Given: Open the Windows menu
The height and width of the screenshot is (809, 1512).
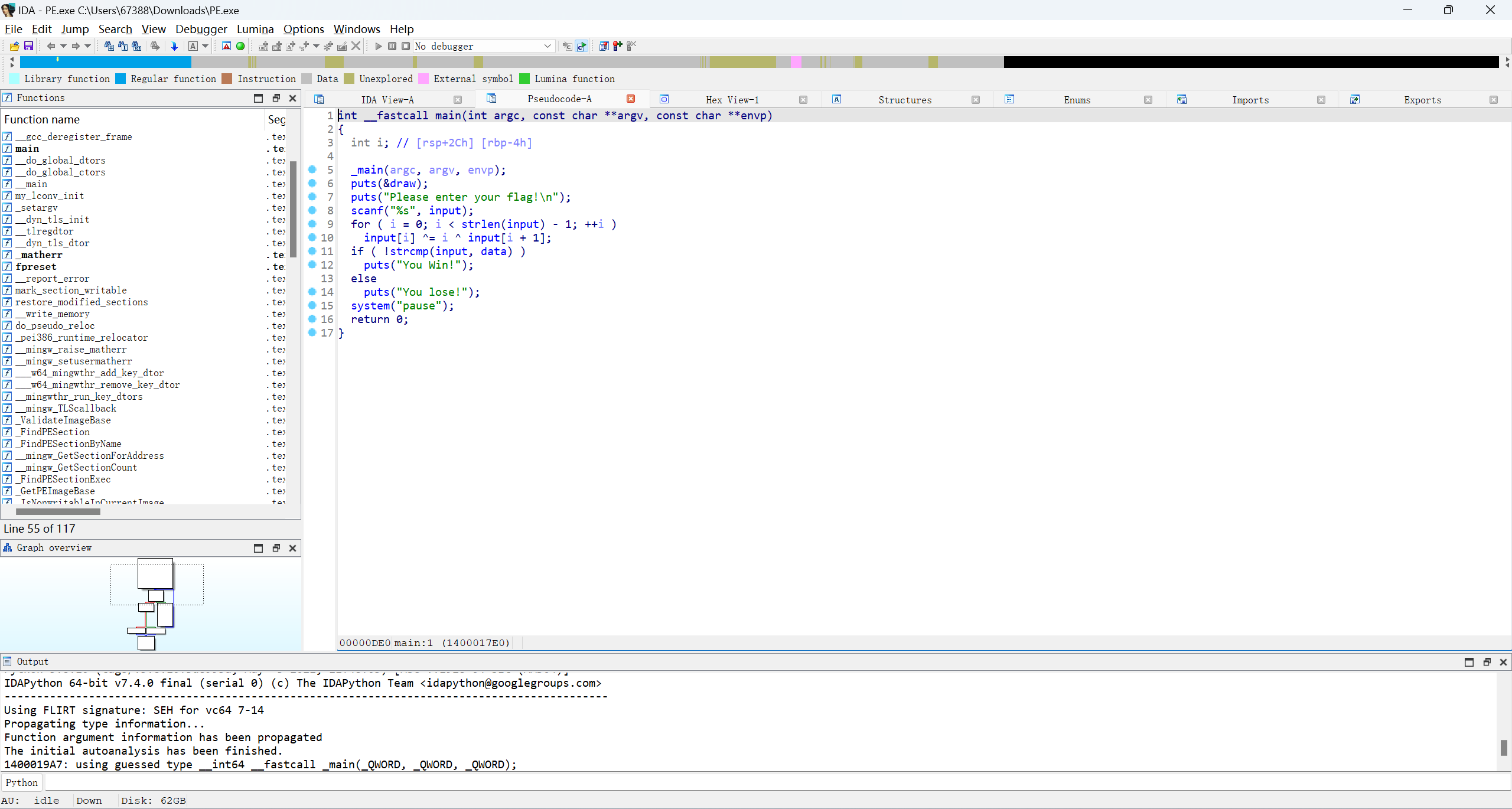Looking at the screenshot, I should 357,29.
